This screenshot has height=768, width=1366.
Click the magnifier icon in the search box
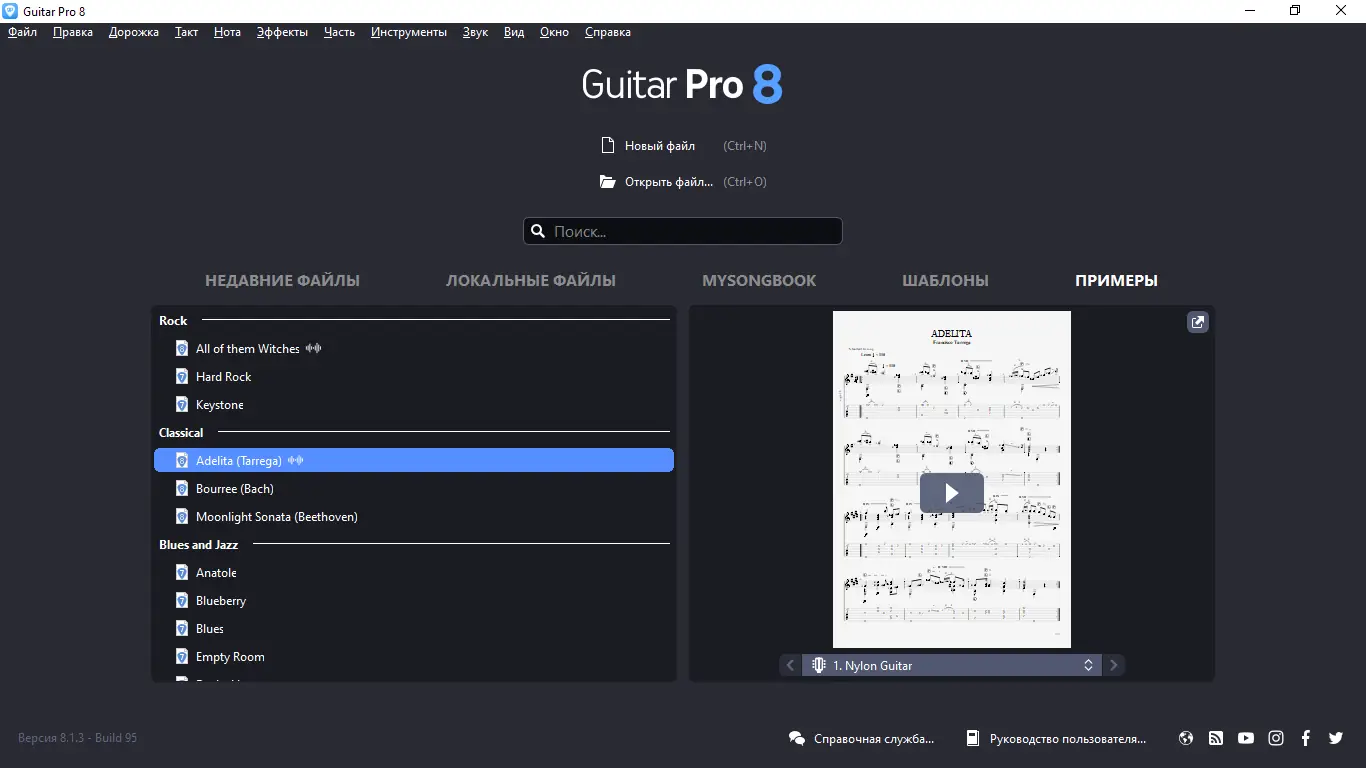538,231
